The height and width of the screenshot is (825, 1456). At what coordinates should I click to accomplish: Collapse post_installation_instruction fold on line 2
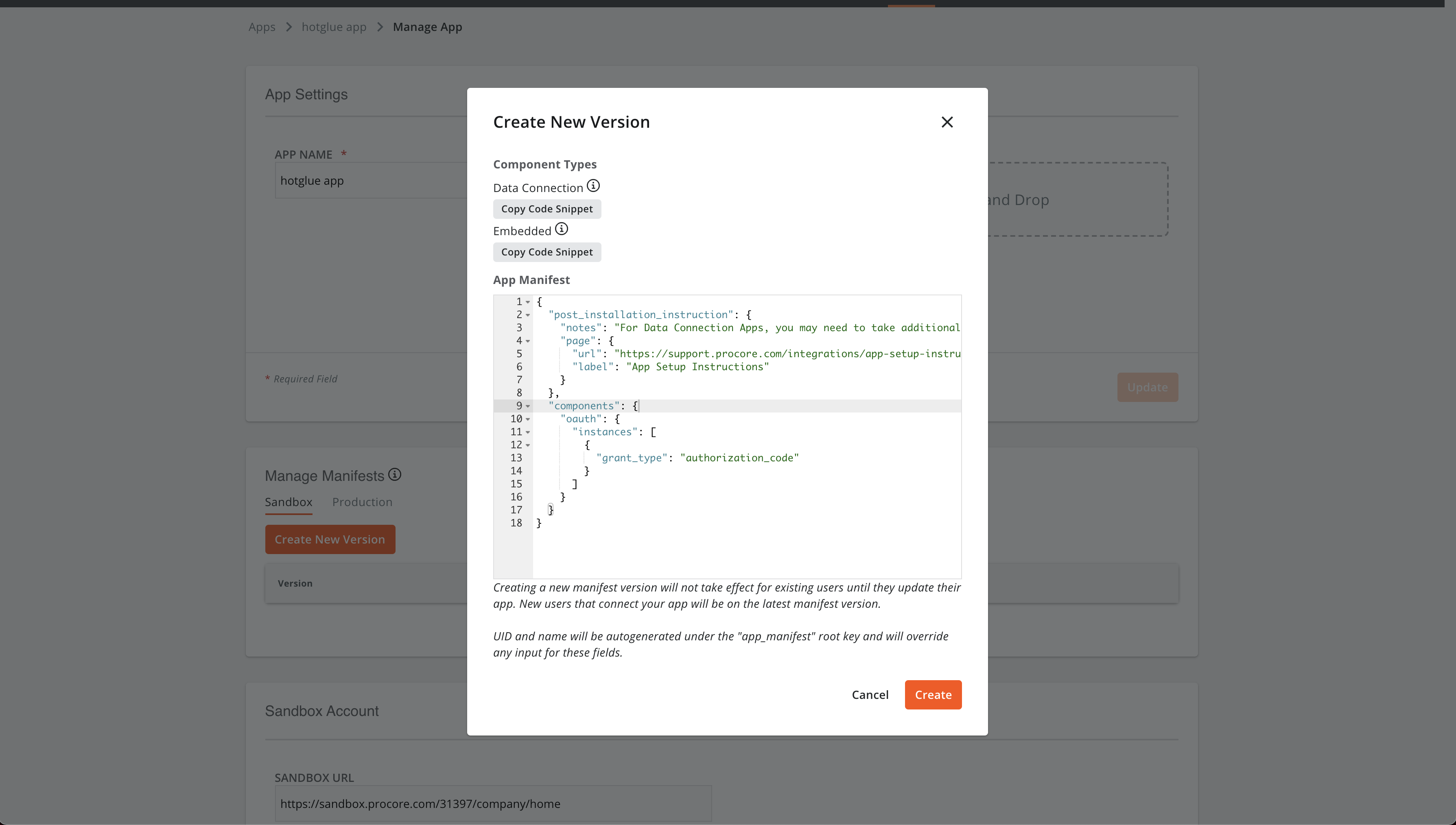[x=528, y=315]
